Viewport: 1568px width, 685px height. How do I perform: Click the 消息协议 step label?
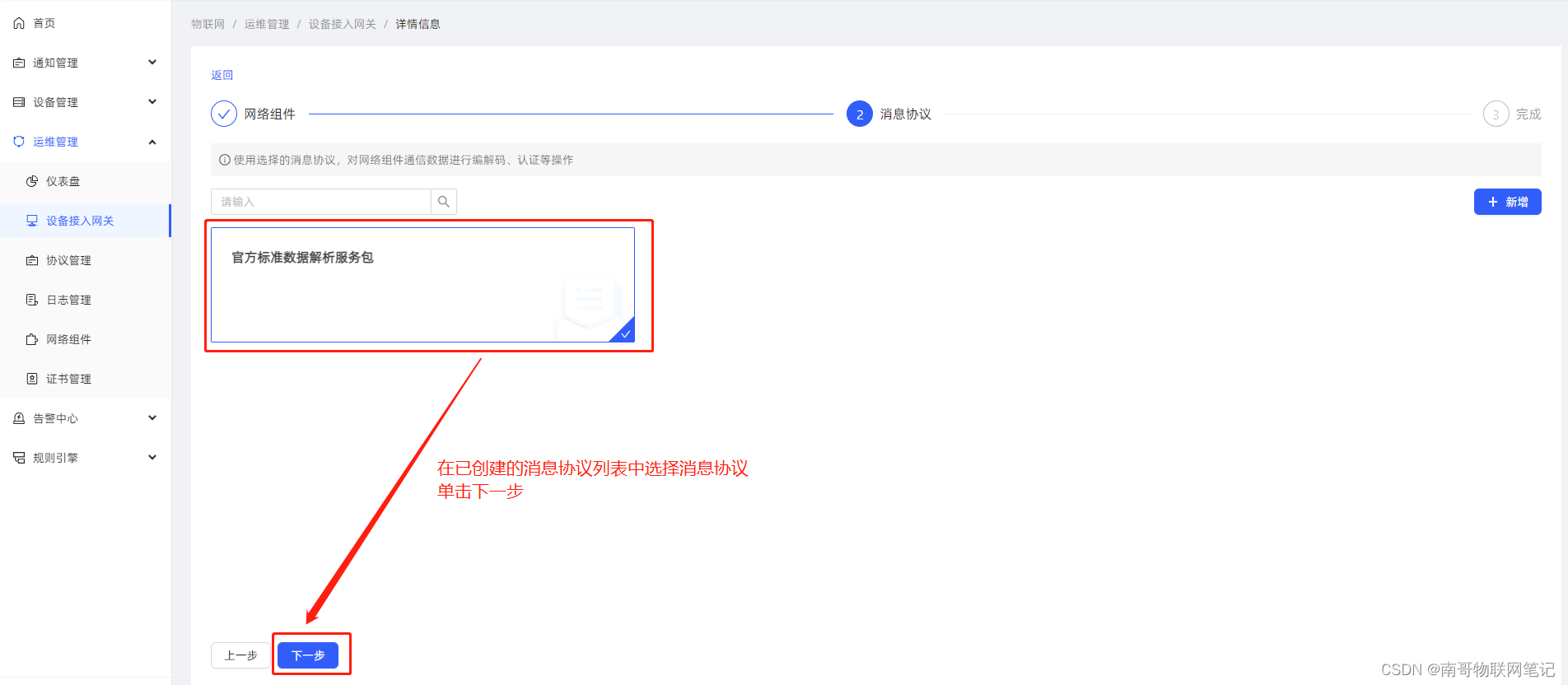click(906, 114)
